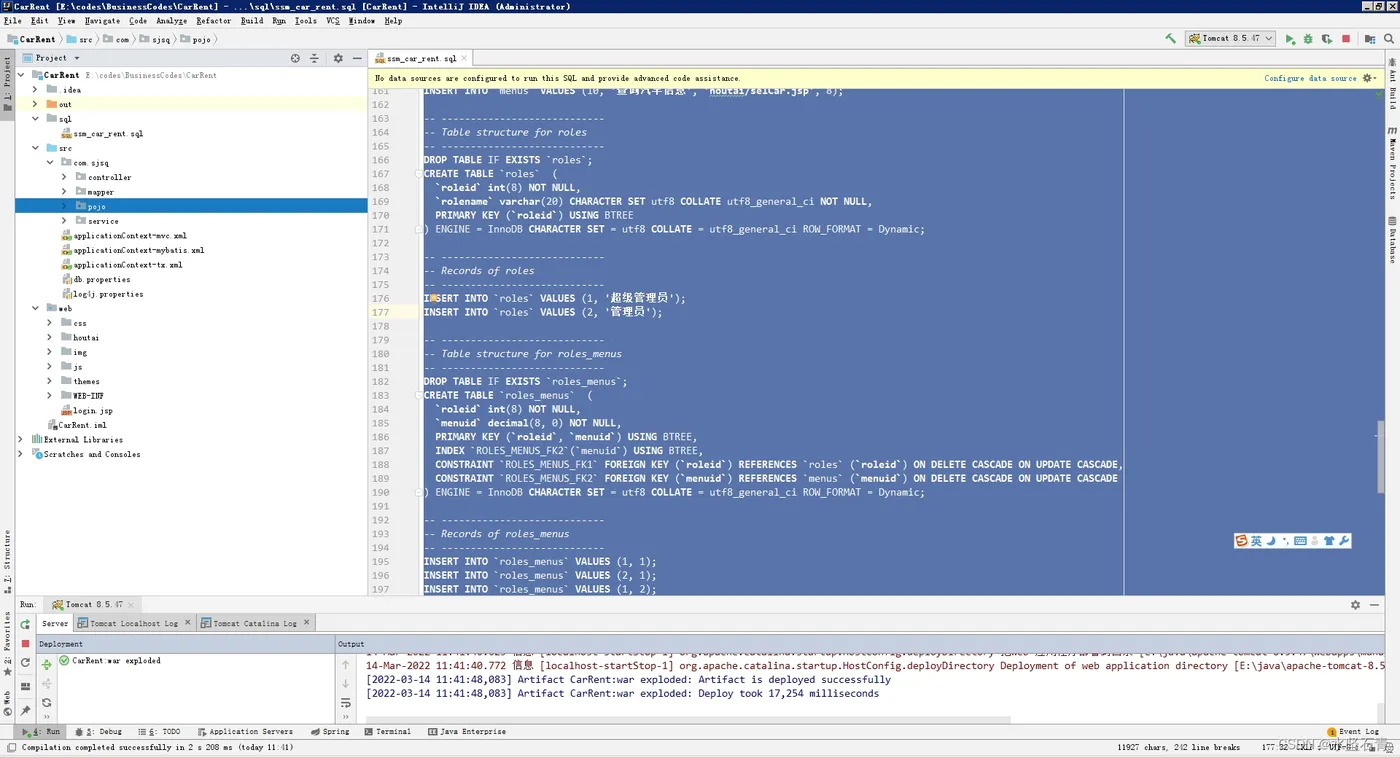Open Project panel settings gear

[338, 58]
